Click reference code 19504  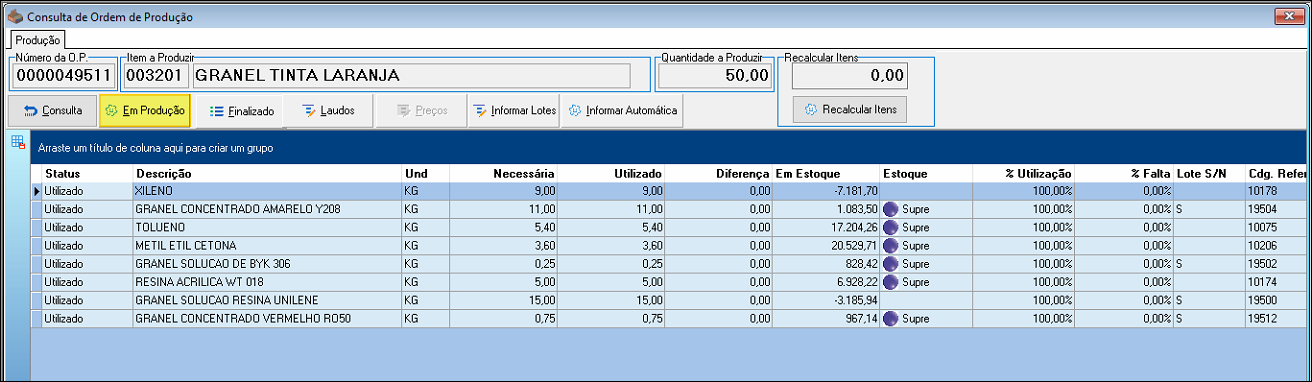click(x=1262, y=209)
